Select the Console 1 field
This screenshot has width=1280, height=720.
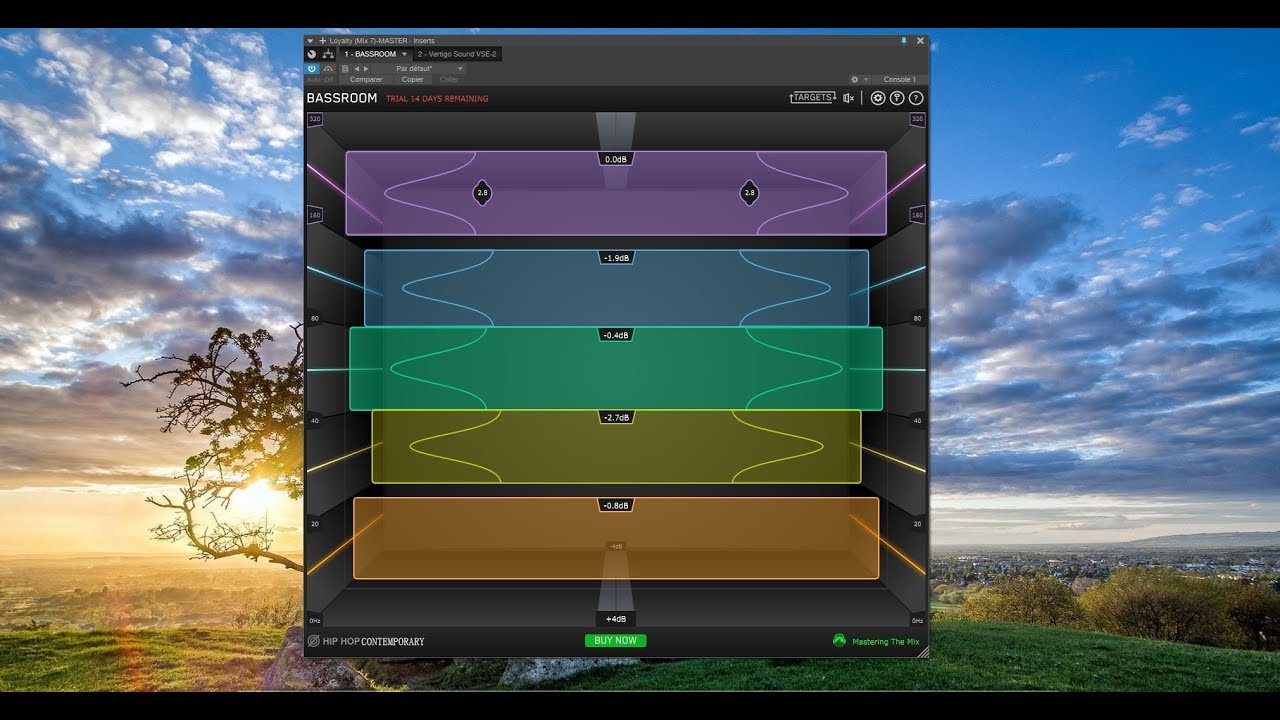[898, 79]
